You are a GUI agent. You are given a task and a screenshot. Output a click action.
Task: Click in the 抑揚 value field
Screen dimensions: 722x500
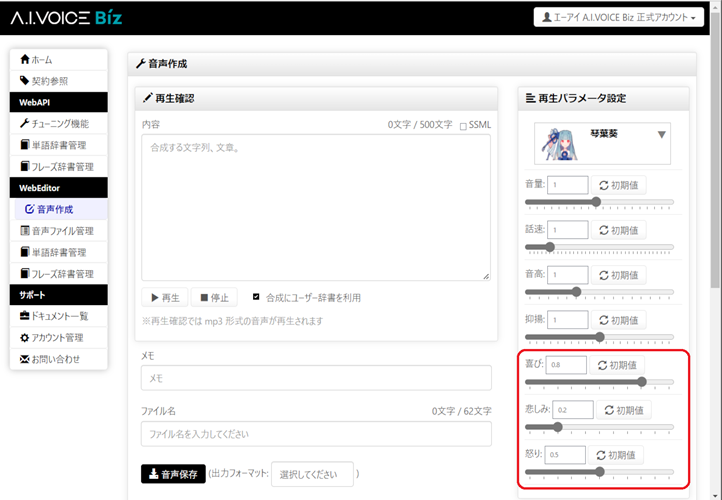(568, 320)
